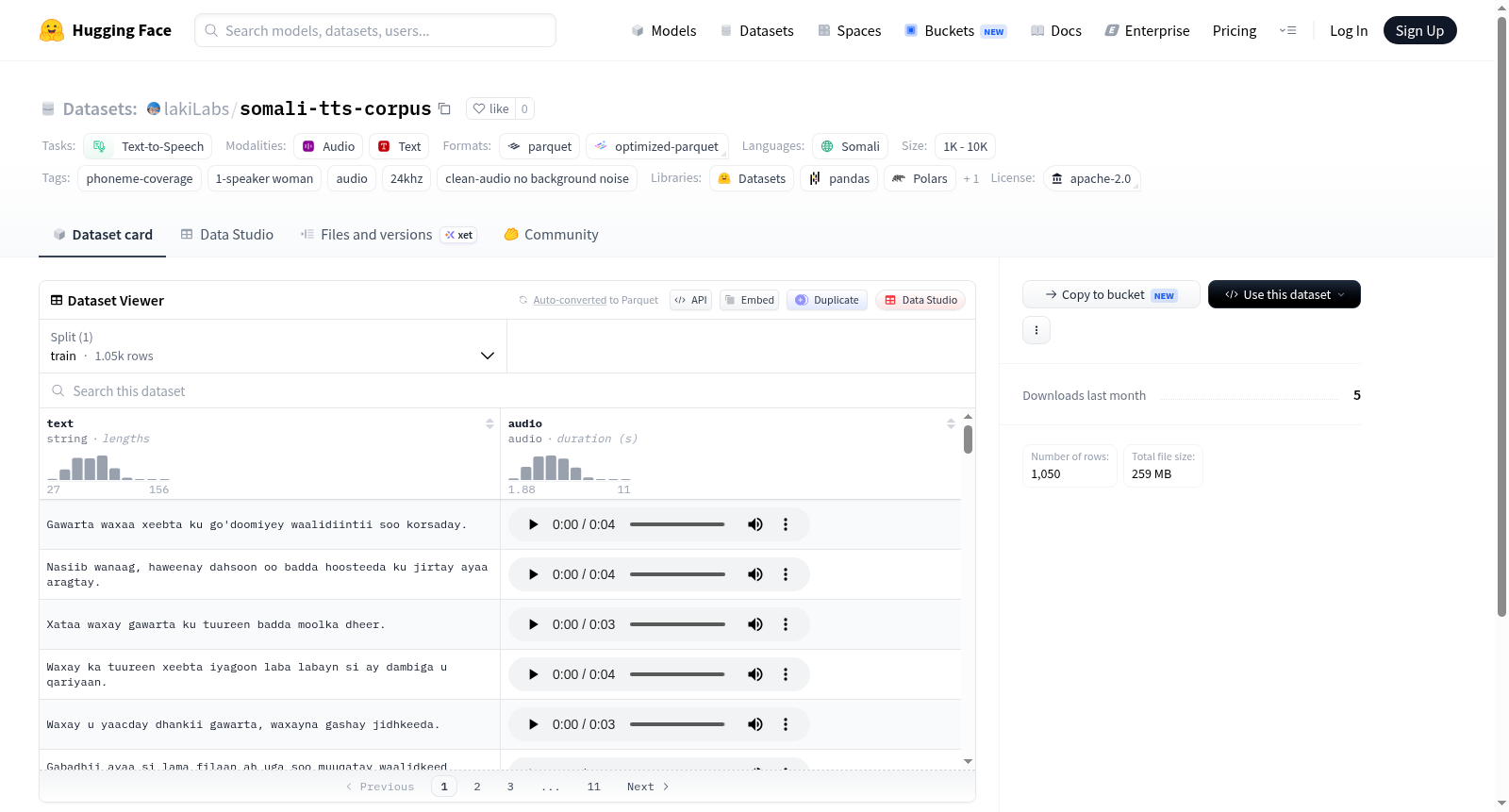Go to Models in the top navigation
Image resolution: width=1509 pixels, height=812 pixels.
click(664, 30)
